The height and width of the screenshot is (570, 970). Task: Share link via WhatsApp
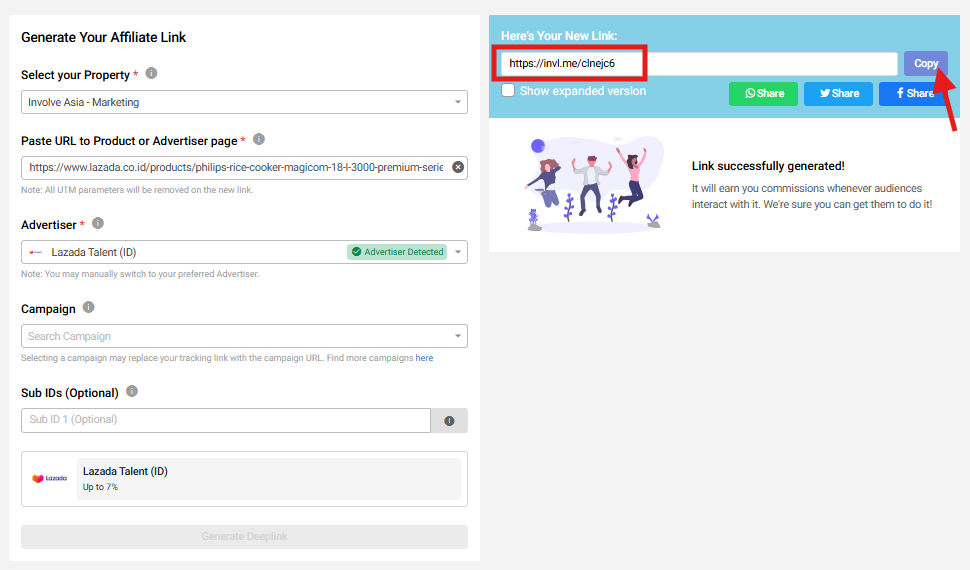point(763,94)
